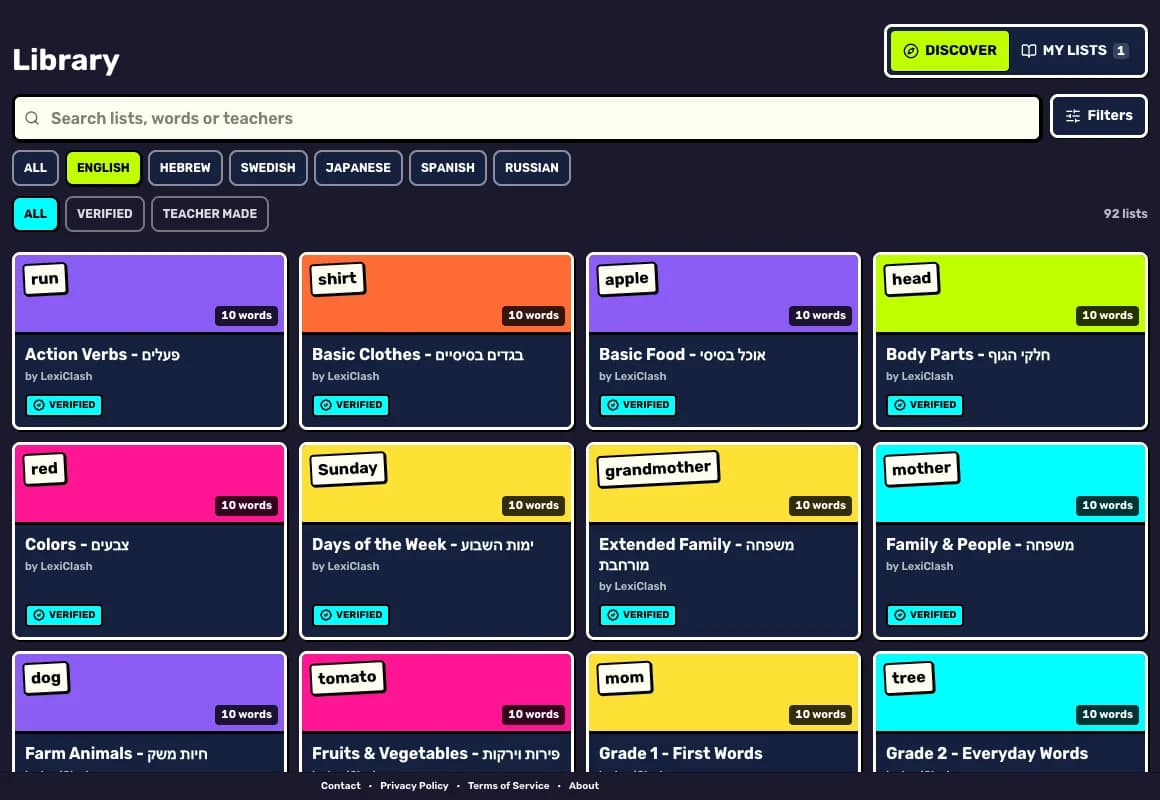Click the Filters sliders icon

point(1072,116)
